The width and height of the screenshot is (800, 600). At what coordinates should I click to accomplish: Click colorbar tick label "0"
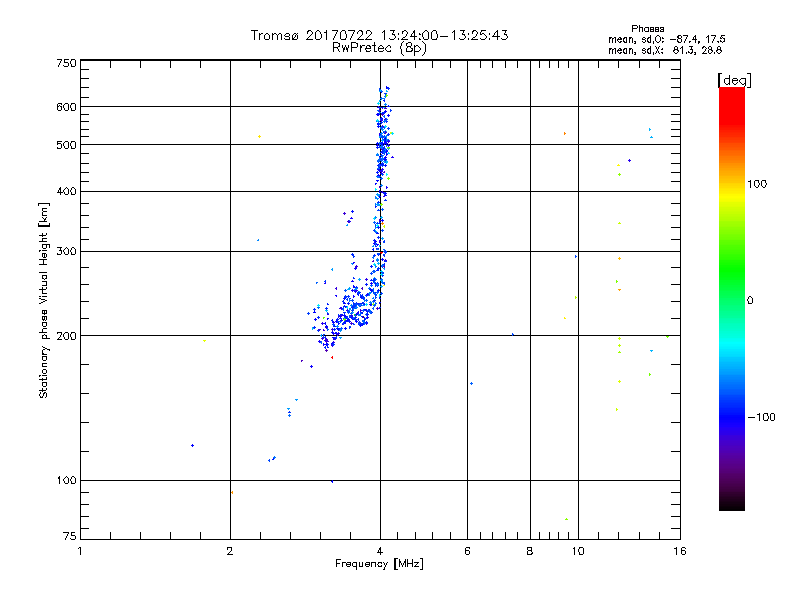click(x=750, y=301)
